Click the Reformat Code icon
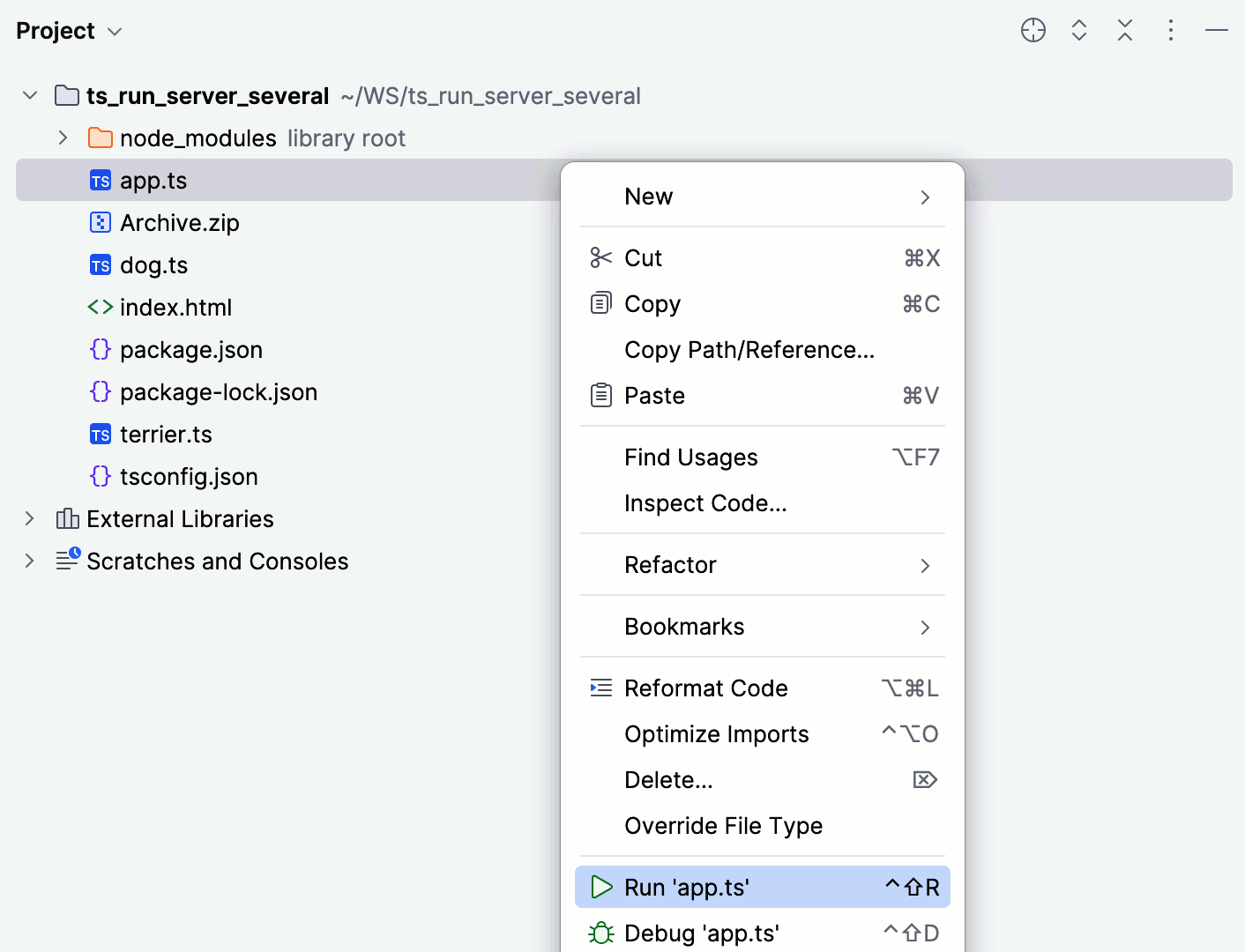Viewport: 1245px width, 952px height. pos(600,688)
